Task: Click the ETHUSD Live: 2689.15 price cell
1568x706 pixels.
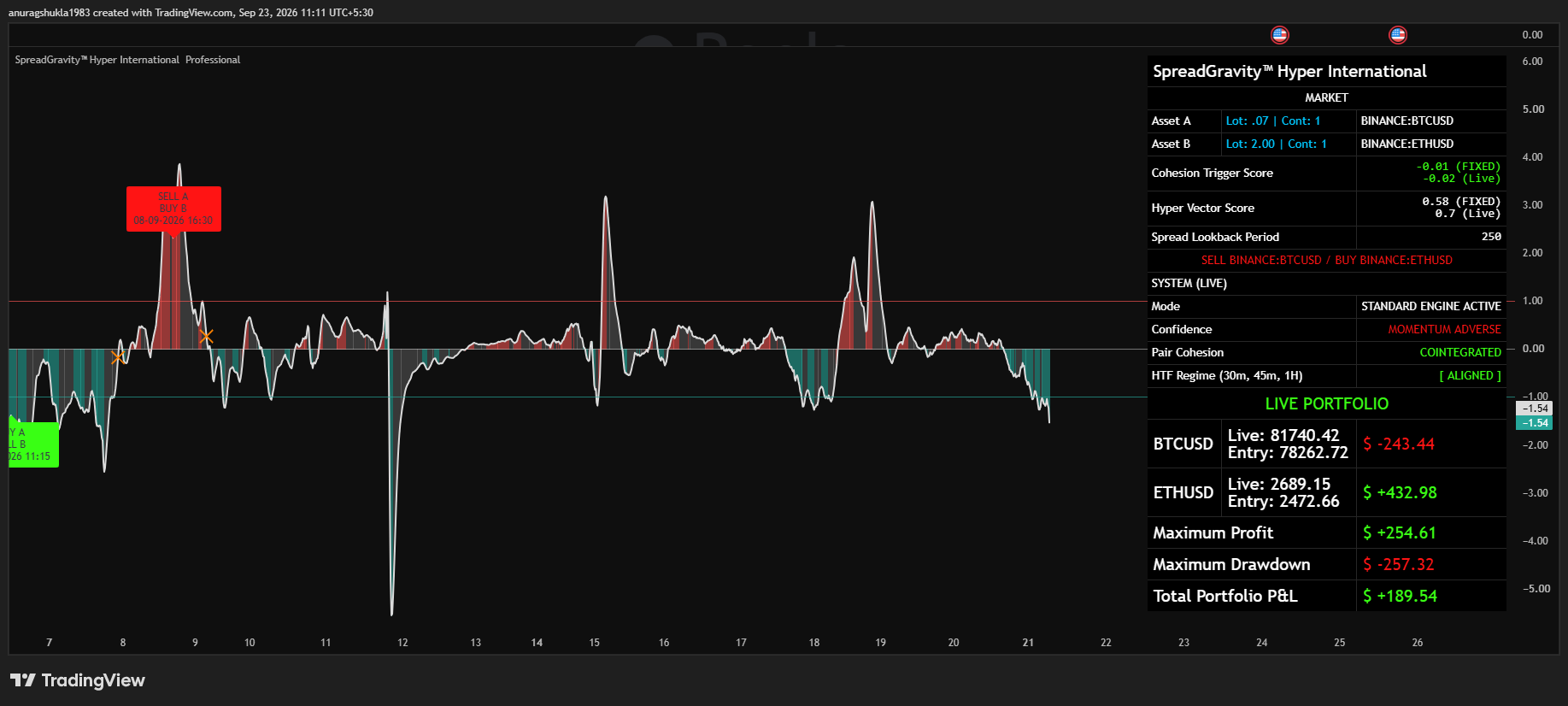Action: coord(1289,493)
